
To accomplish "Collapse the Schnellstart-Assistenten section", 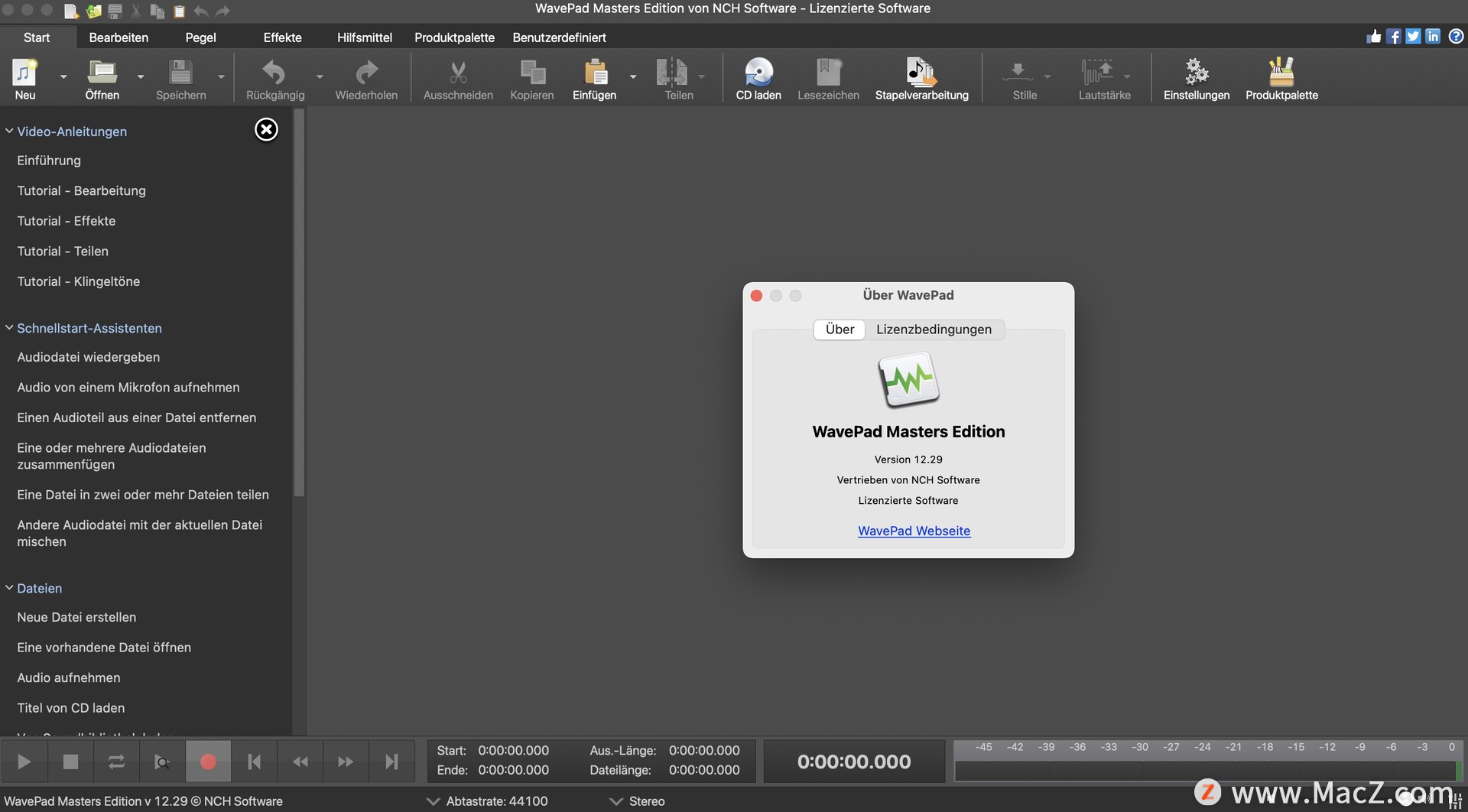I will pyautogui.click(x=9, y=328).
